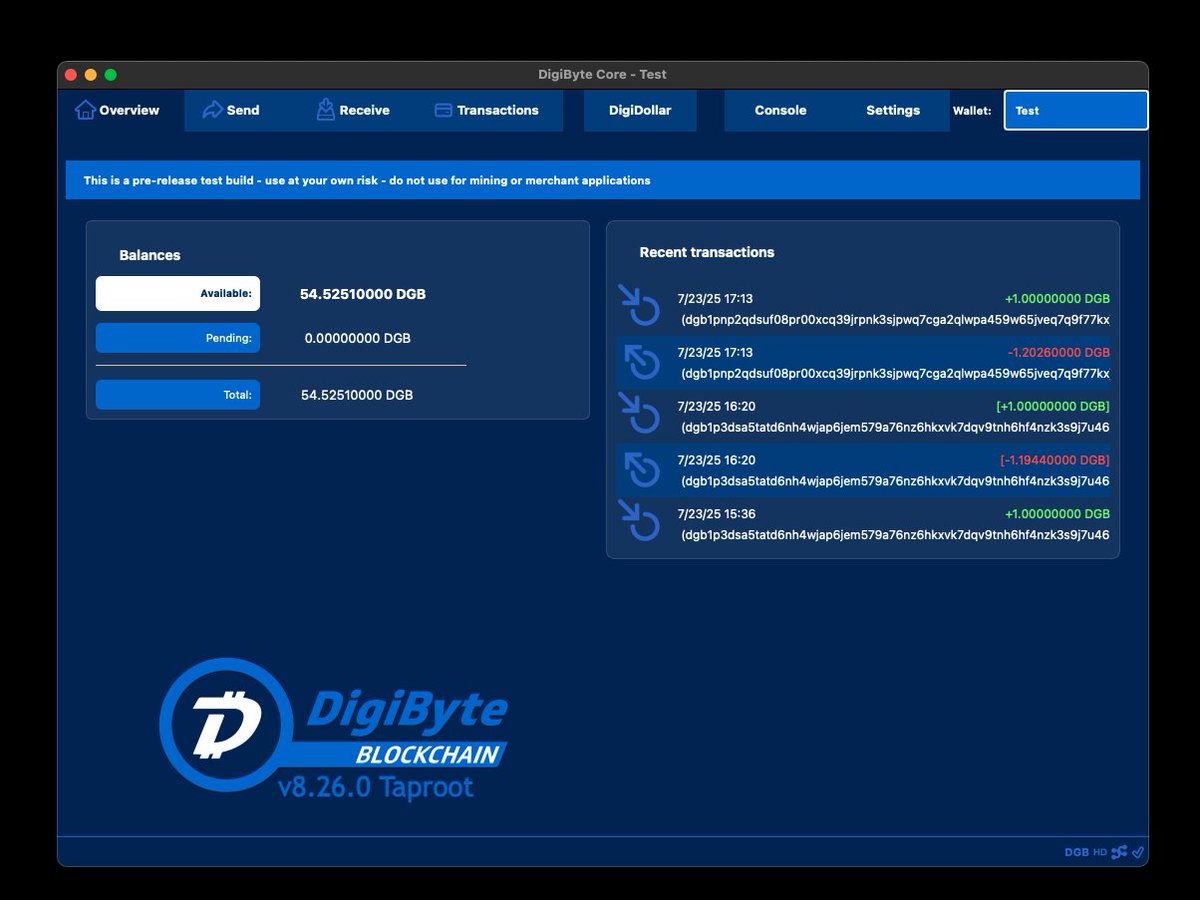Click the +1.00000000 DGB amount at 15:36
This screenshot has width=1200, height=900.
coord(1057,515)
